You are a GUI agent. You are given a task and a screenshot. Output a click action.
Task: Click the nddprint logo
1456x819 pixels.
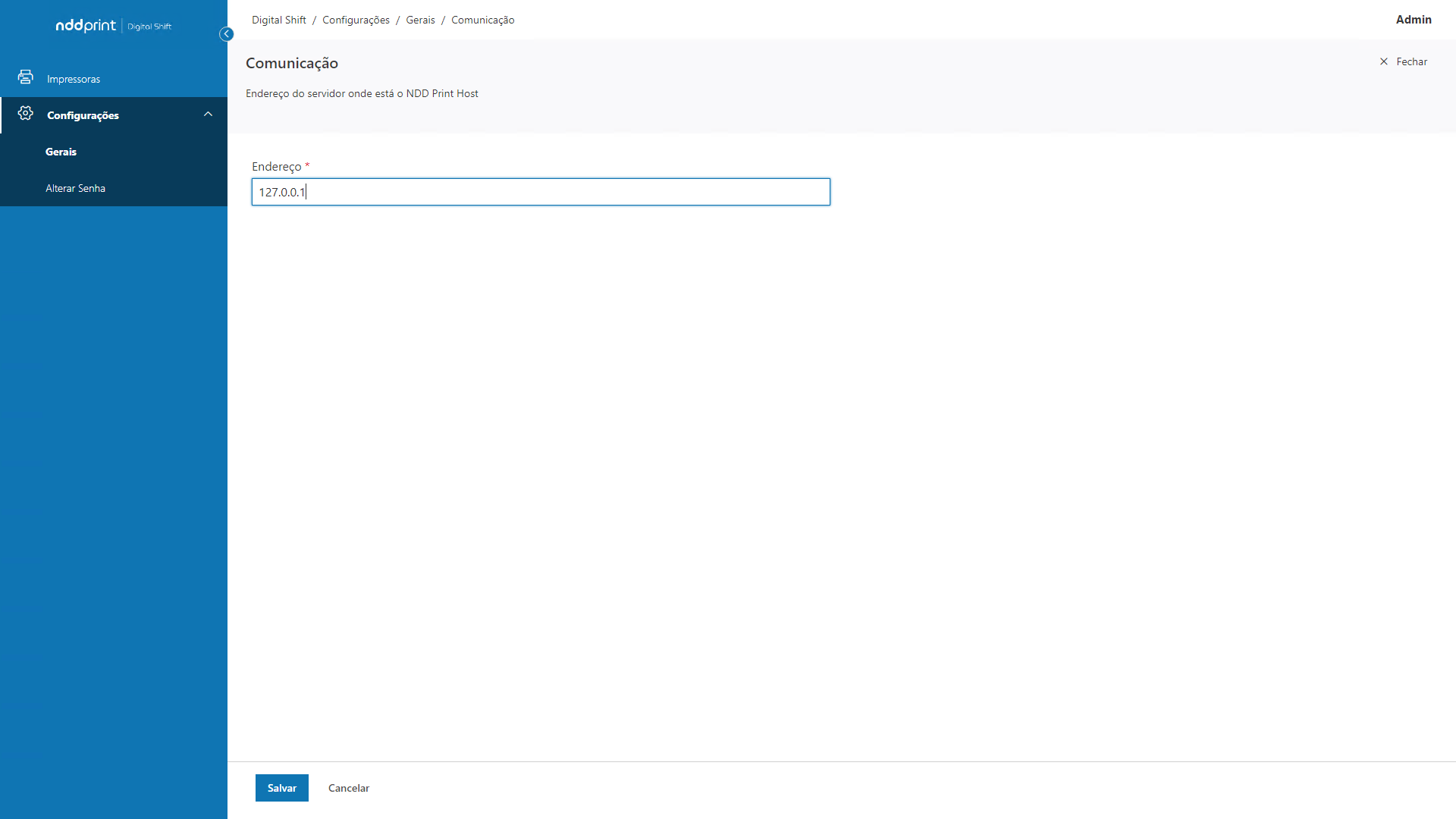coord(86,26)
